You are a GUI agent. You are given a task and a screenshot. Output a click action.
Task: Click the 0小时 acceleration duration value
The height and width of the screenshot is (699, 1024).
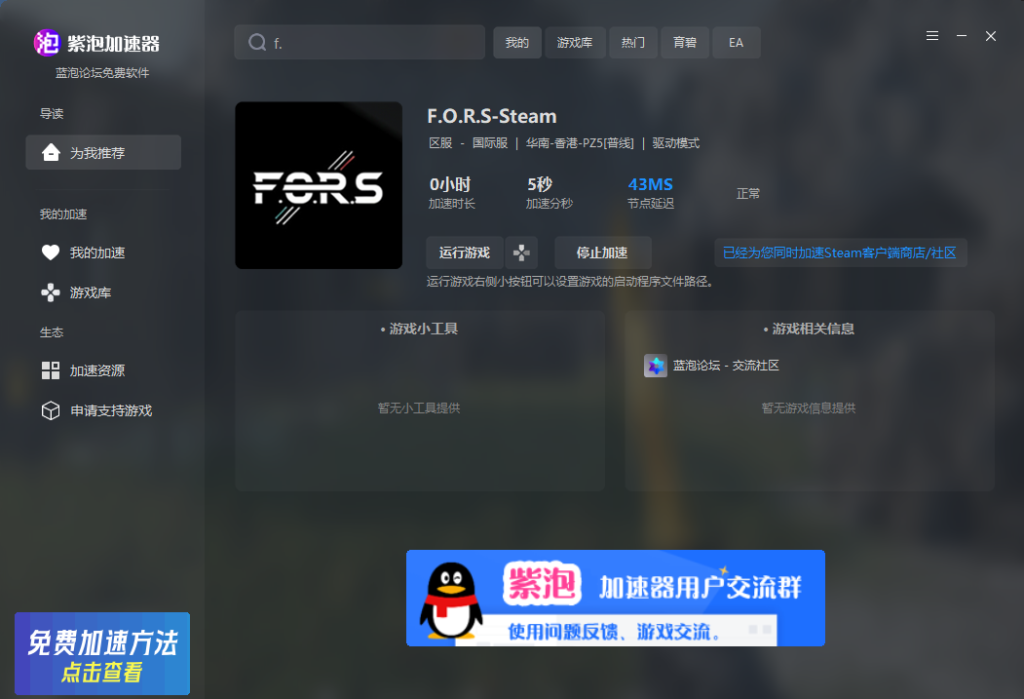click(x=450, y=184)
